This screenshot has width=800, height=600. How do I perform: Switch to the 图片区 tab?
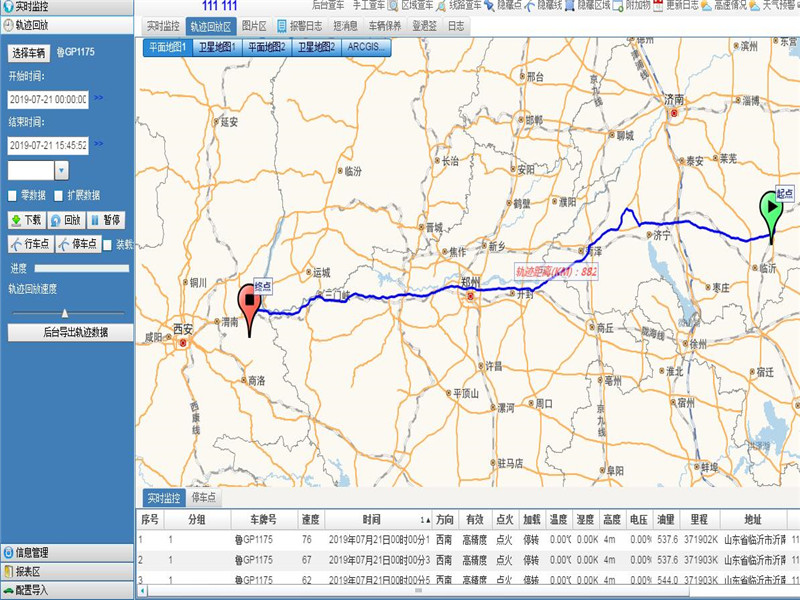pyautogui.click(x=255, y=26)
